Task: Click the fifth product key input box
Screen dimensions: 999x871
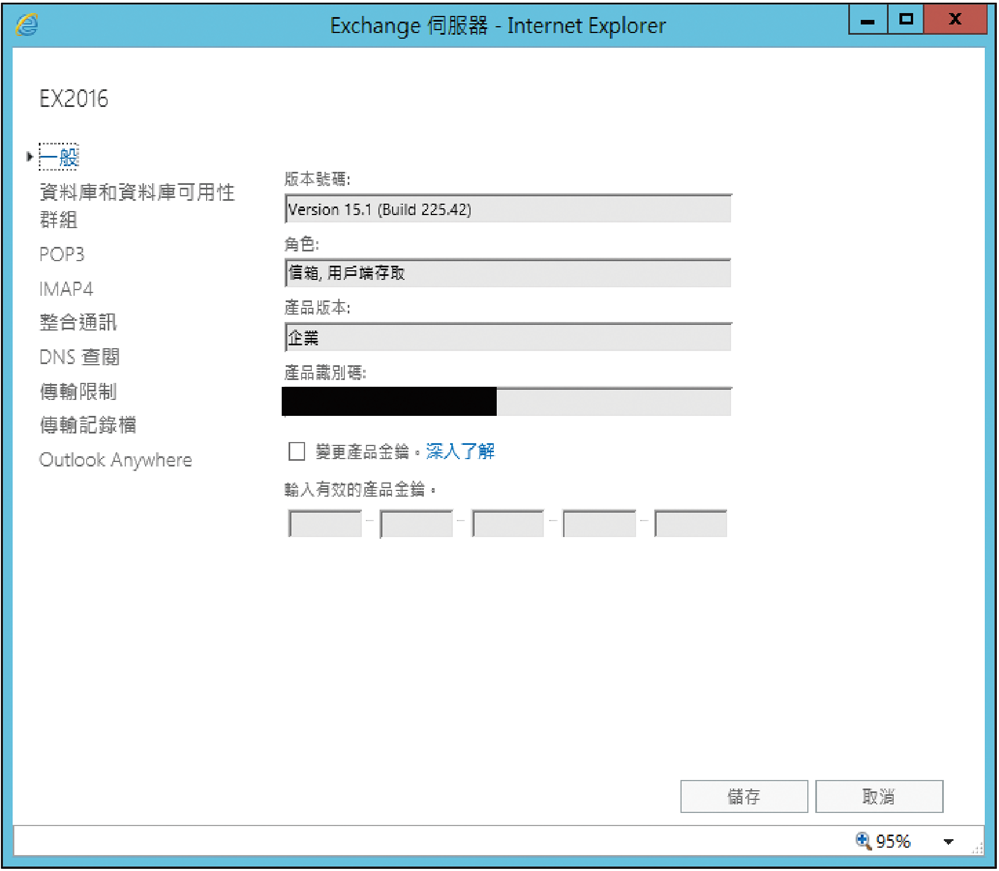Action: 691,524
